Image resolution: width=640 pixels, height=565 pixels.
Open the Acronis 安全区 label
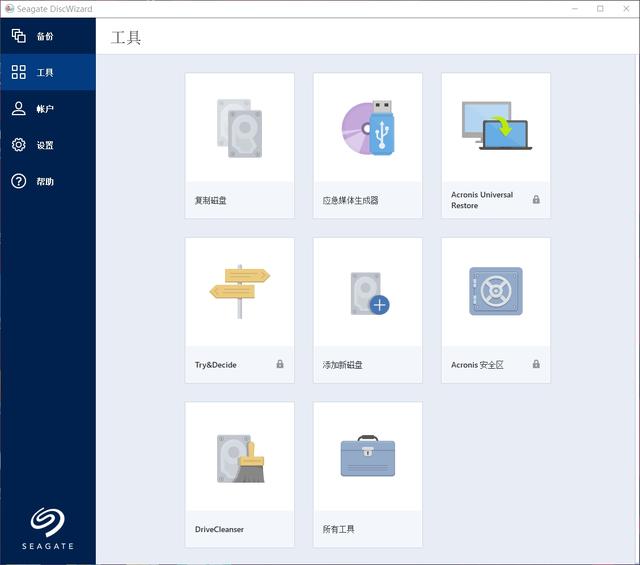(x=477, y=365)
